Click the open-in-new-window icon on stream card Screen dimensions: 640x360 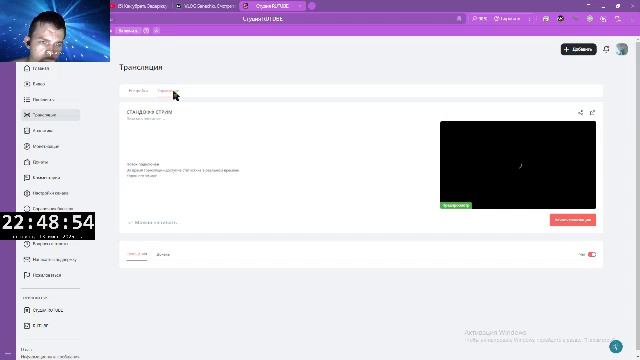(592, 113)
